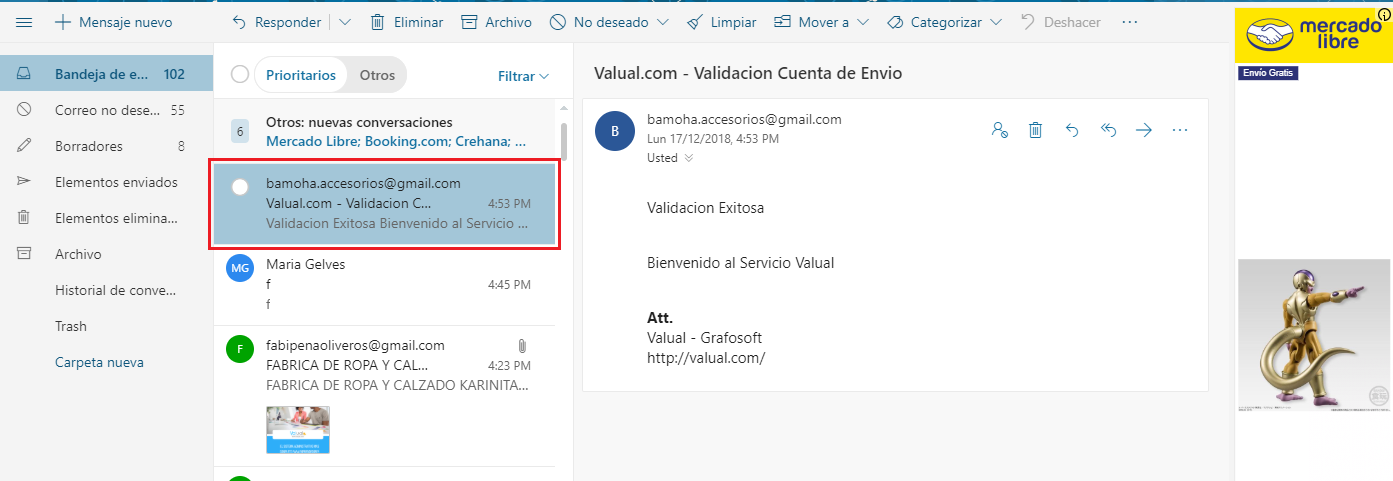Viewport: 1393px width, 481px height.
Task: Click the forward arrow icon in message
Action: 1143,130
